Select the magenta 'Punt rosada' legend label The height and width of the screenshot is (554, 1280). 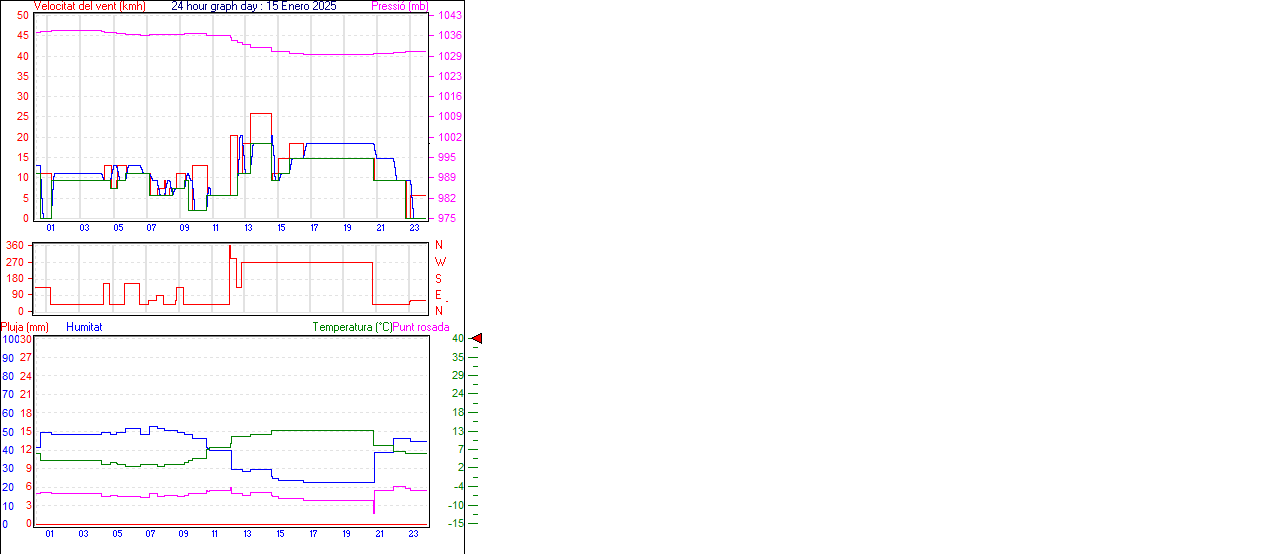click(421, 327)
